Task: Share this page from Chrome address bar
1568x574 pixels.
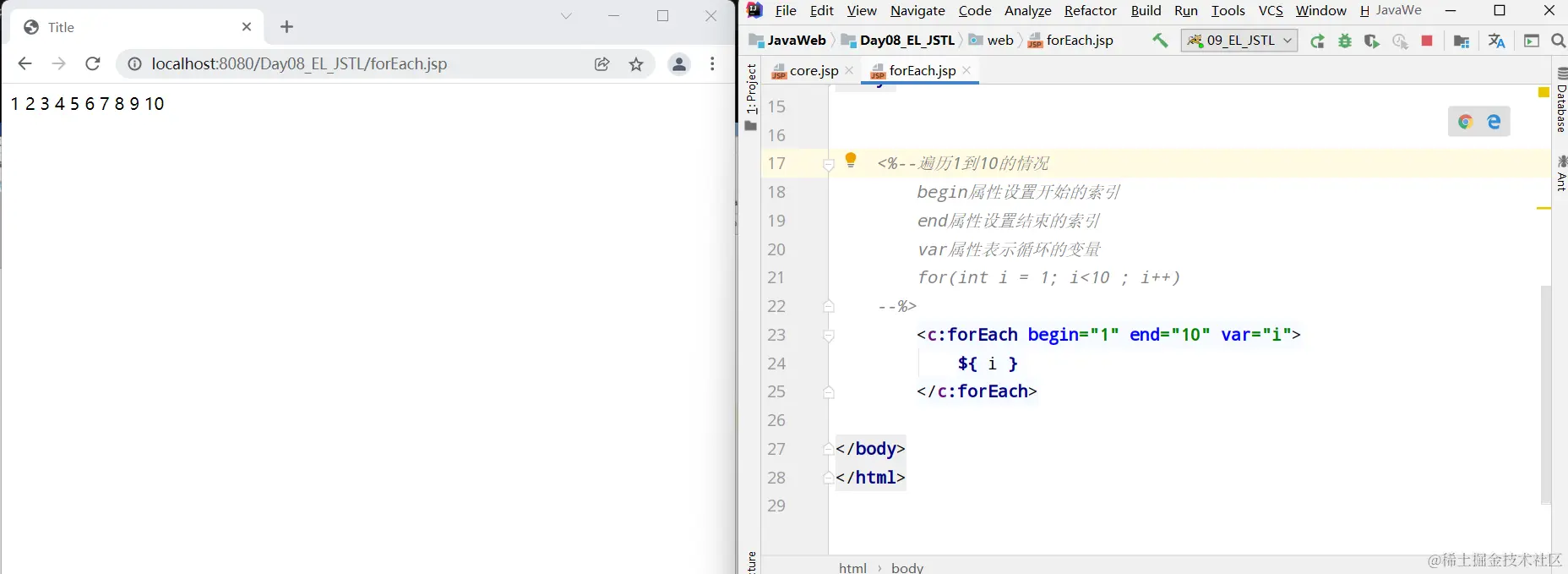Action: point(602,63)
